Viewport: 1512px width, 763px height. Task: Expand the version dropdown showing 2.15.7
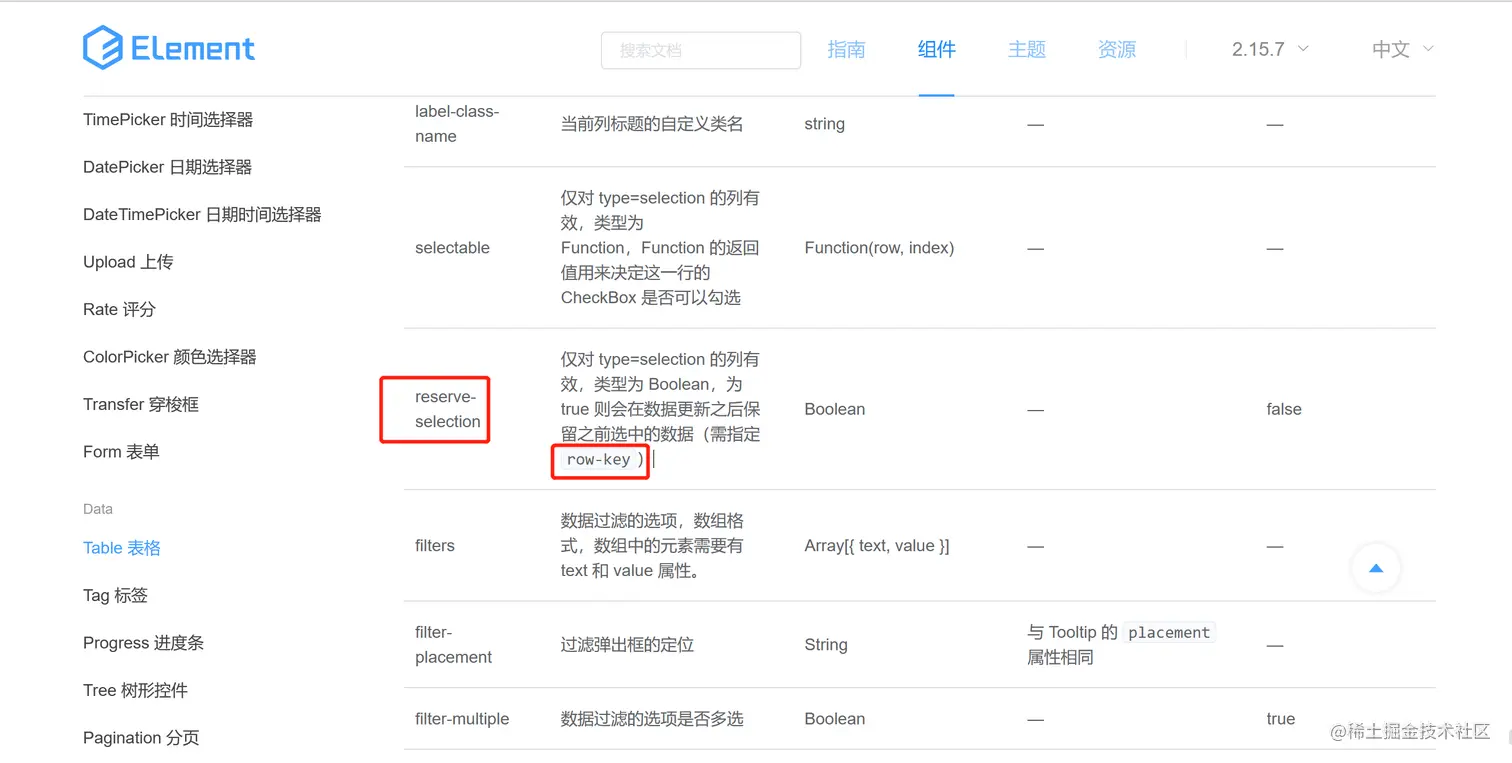tap(1269, 48)
